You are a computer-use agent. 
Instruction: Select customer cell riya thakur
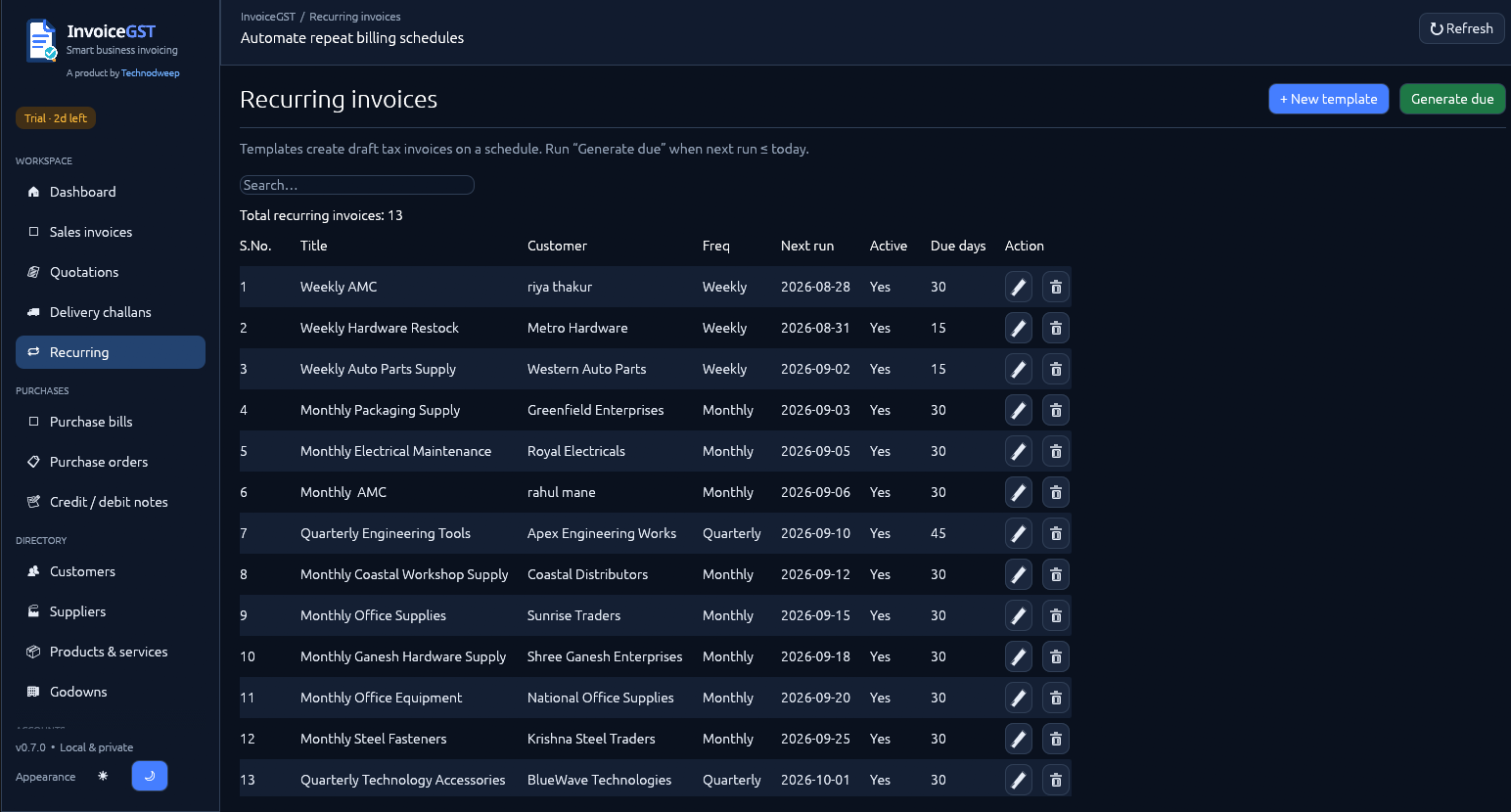560,287
